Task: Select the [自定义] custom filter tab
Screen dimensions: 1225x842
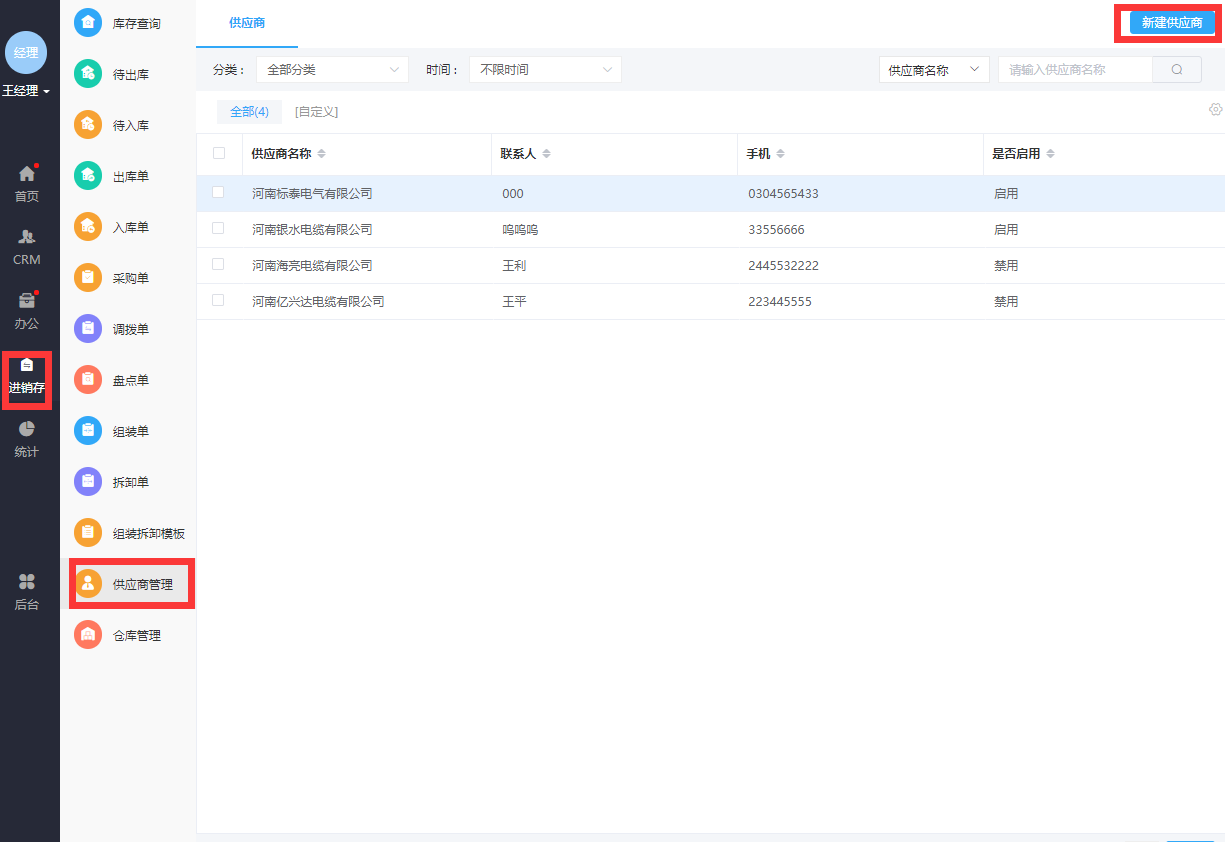Action: [x=316, y=111]
